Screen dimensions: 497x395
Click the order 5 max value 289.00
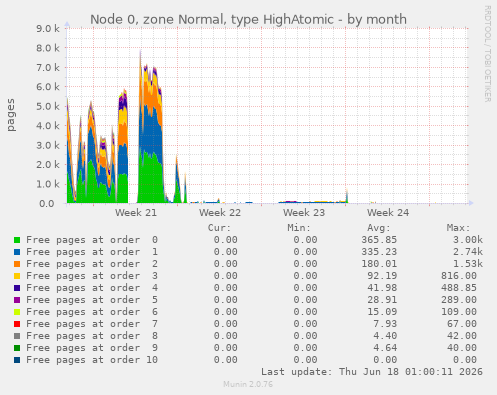[x=459, y=300]
